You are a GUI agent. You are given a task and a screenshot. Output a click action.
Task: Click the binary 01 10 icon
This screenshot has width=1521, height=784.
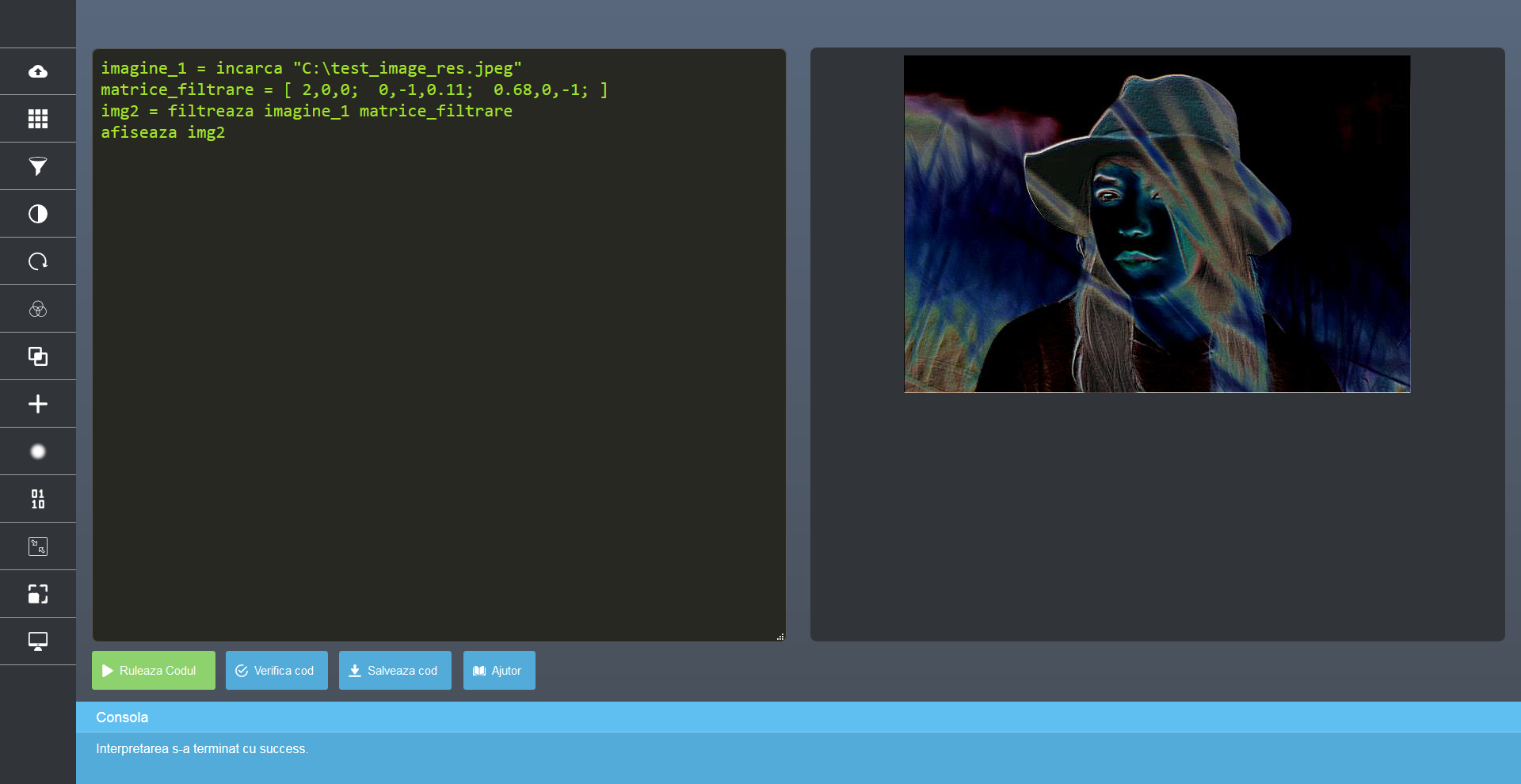click(38, 499)
